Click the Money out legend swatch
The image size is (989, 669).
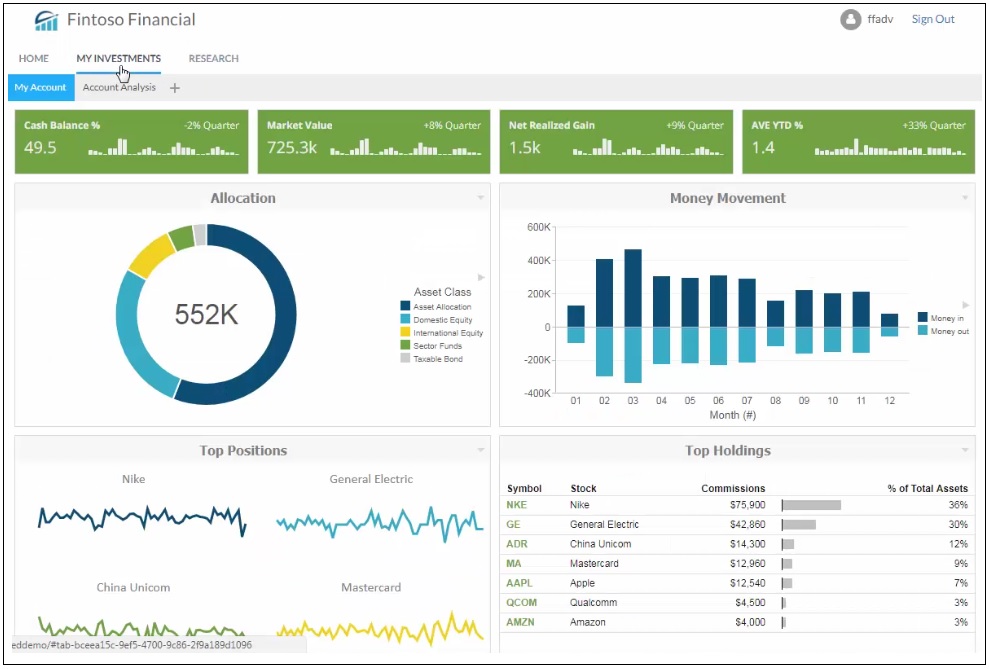(x=922, y=331)
